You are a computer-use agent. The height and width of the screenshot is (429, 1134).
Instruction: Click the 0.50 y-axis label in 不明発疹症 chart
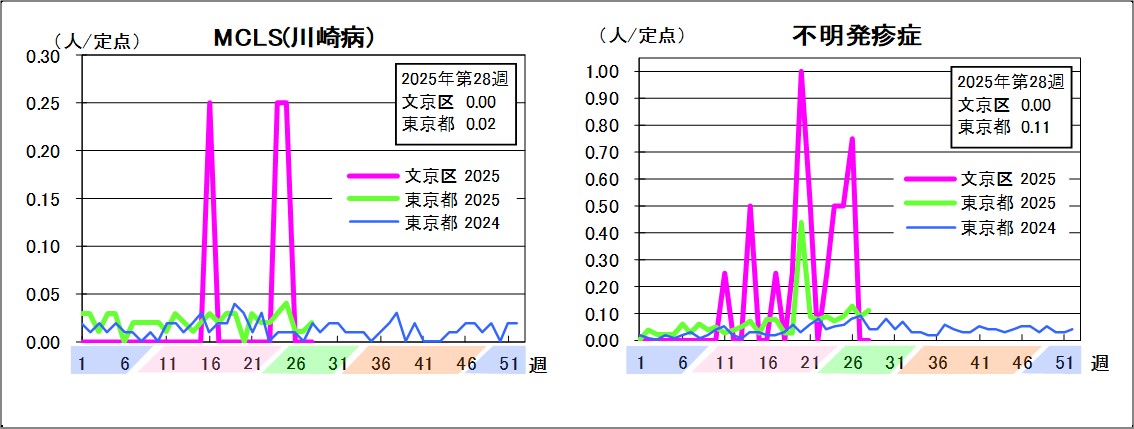(602, 206)
